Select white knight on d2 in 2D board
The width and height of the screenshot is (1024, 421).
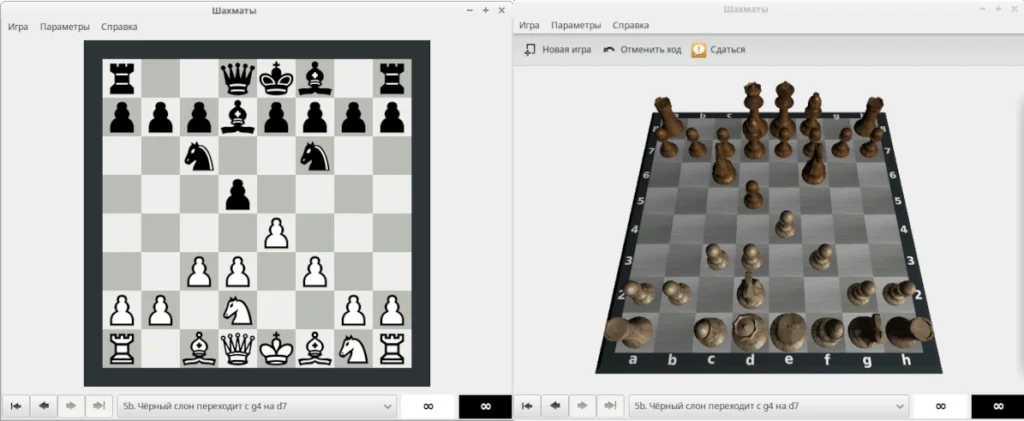click(x=238, y=310)
